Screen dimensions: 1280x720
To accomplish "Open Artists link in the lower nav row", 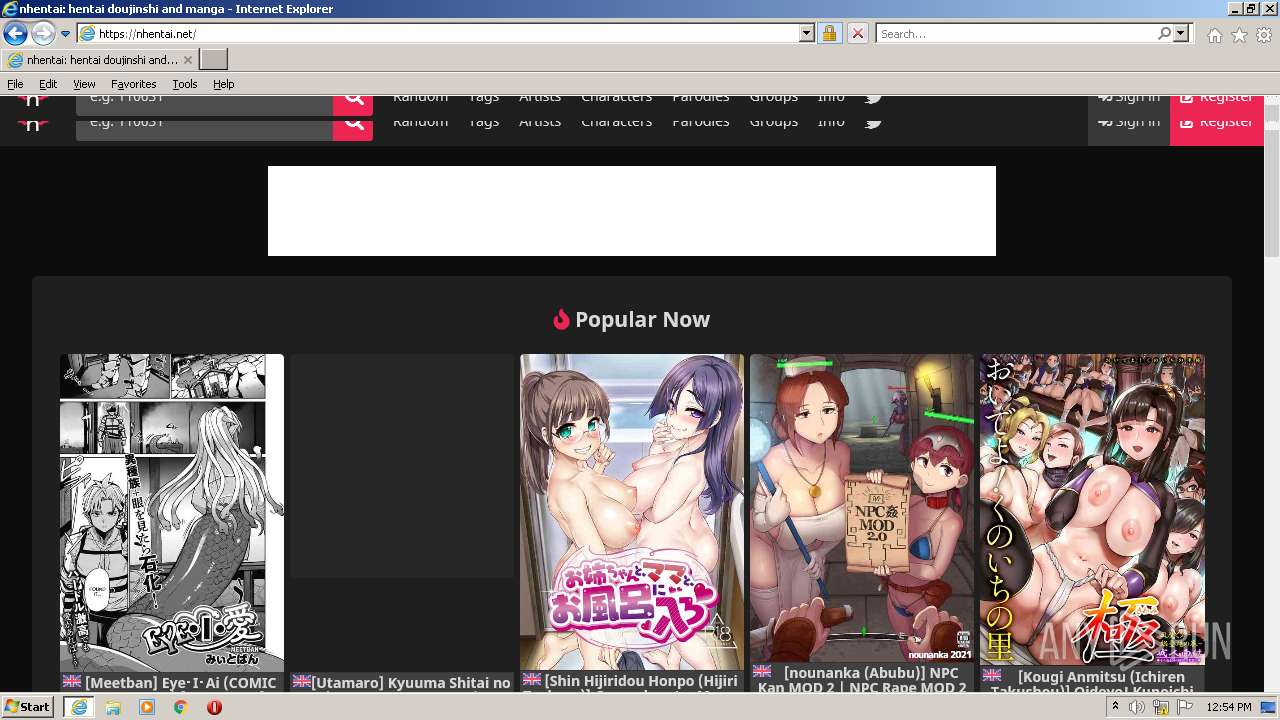I will coord(540,122).
